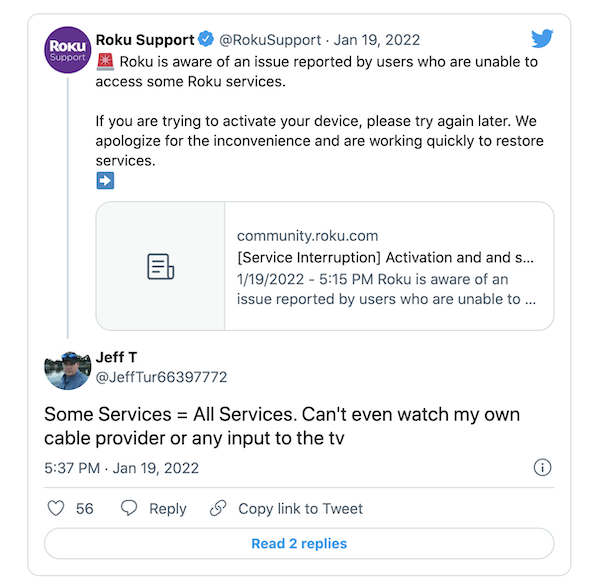Click the blue verified badge

click(206, 39)
